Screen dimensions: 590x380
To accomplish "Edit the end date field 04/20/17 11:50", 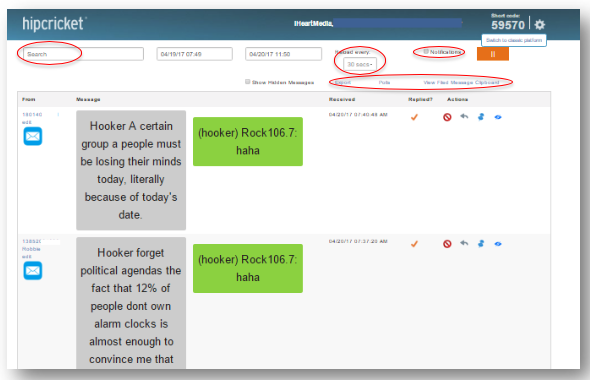I will (283, 54).
